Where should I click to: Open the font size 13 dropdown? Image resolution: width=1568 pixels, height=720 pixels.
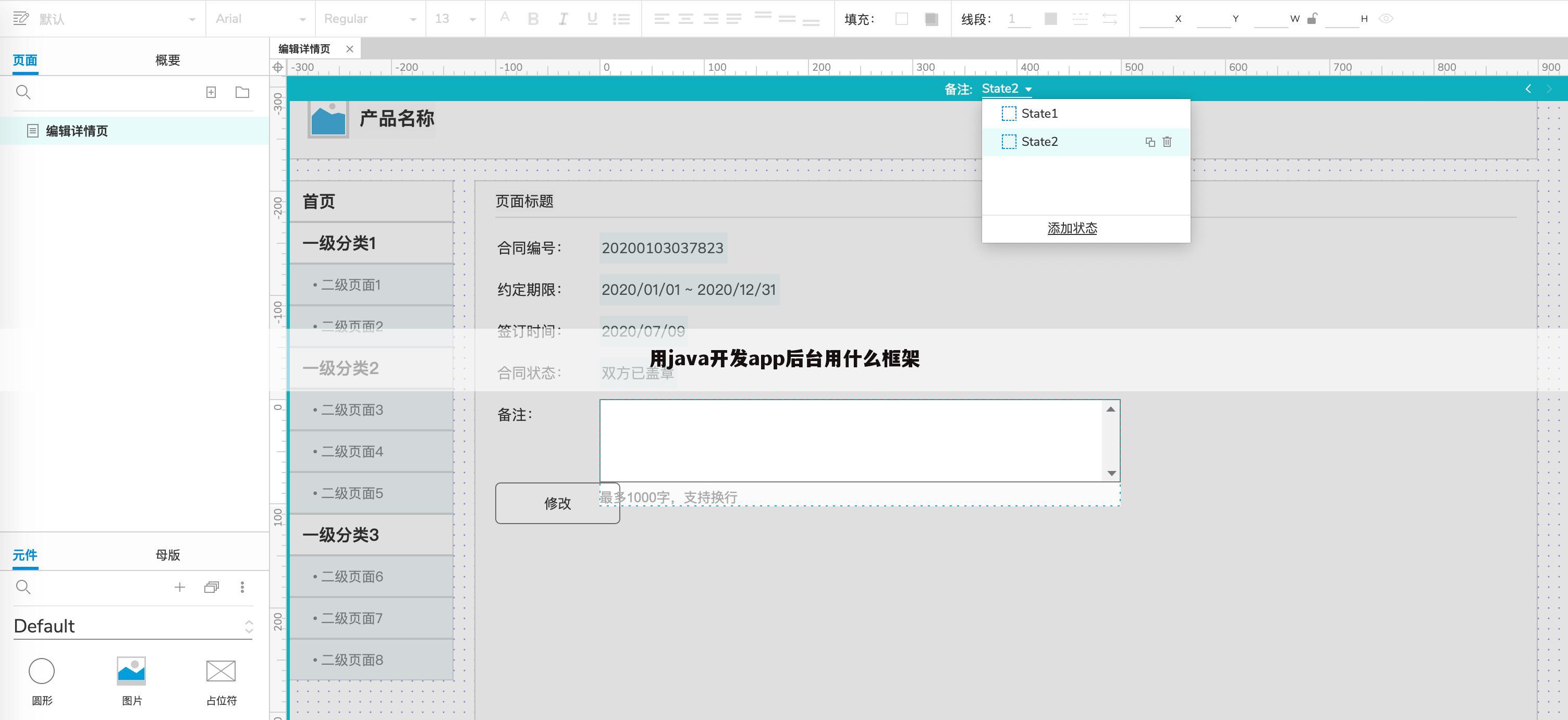[454, 18]
